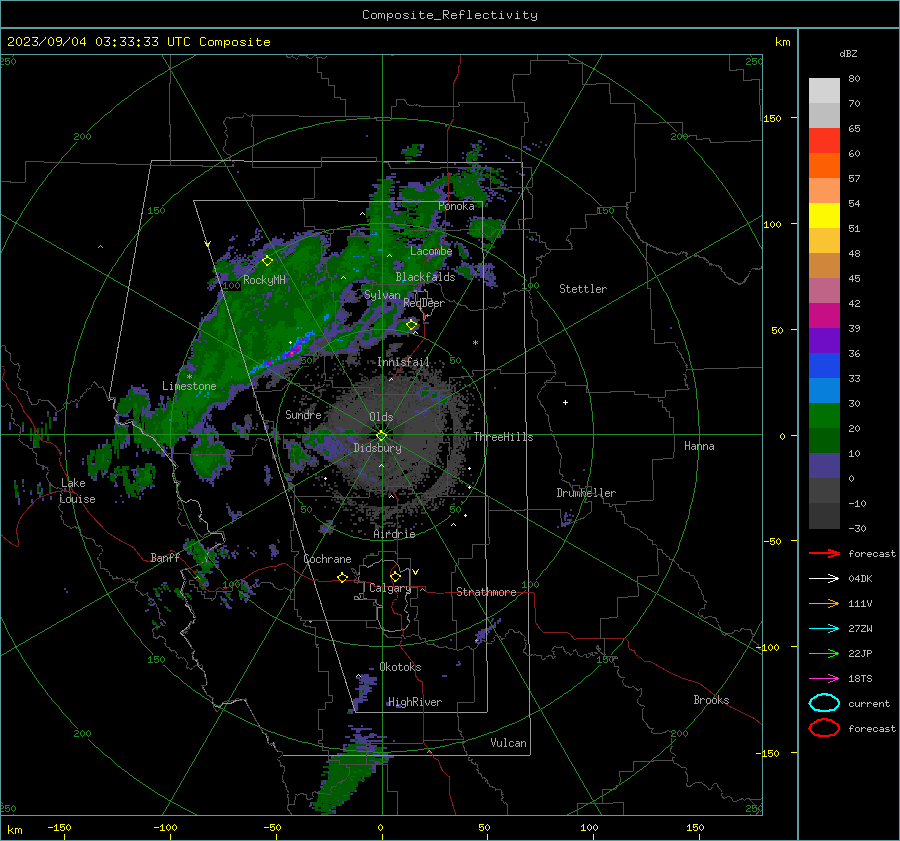The width and height of the screenshot is (900, 841).
Task: Click the ThreeHills town label
Action: (x=503, y=437)
